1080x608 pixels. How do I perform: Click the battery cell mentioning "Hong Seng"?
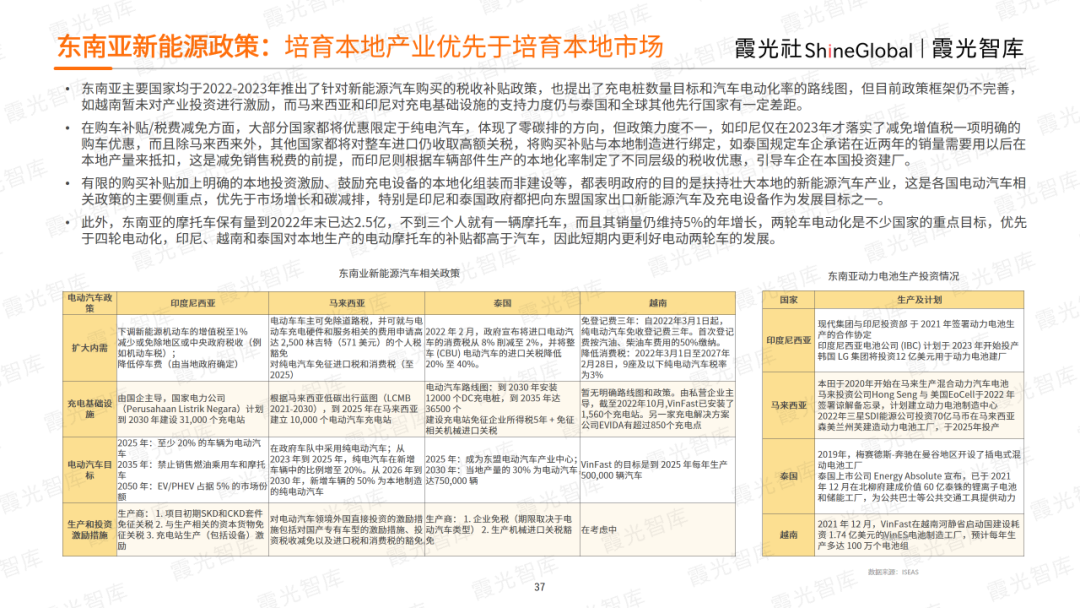[x=919, y=406]
